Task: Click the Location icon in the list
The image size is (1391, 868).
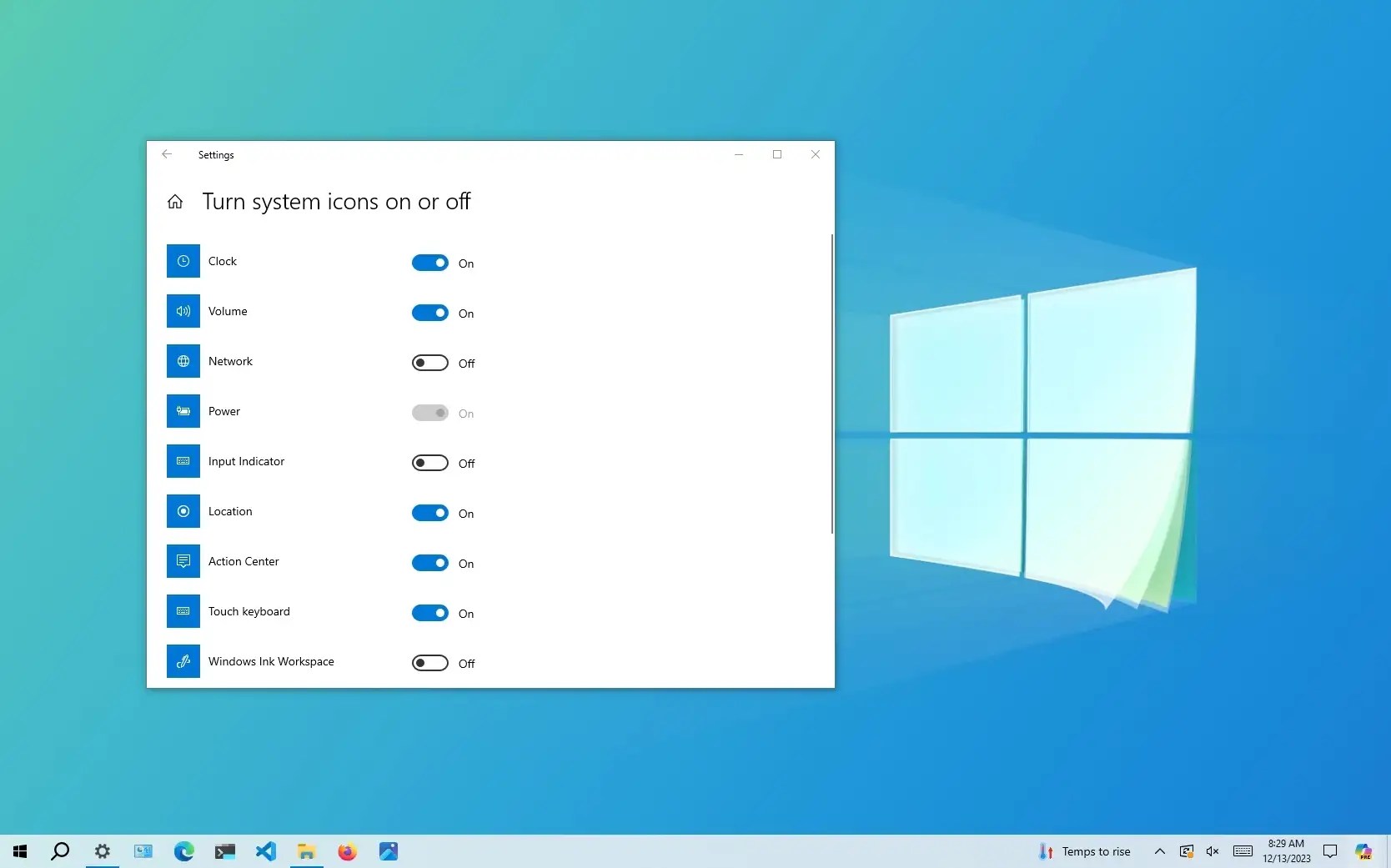Action: click(183, 511)
